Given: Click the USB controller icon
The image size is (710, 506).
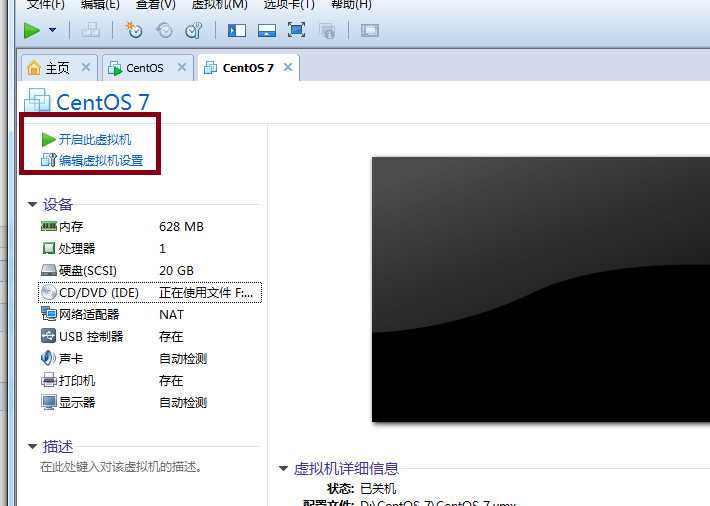Looking at the screenshot, I should [48, 336].
